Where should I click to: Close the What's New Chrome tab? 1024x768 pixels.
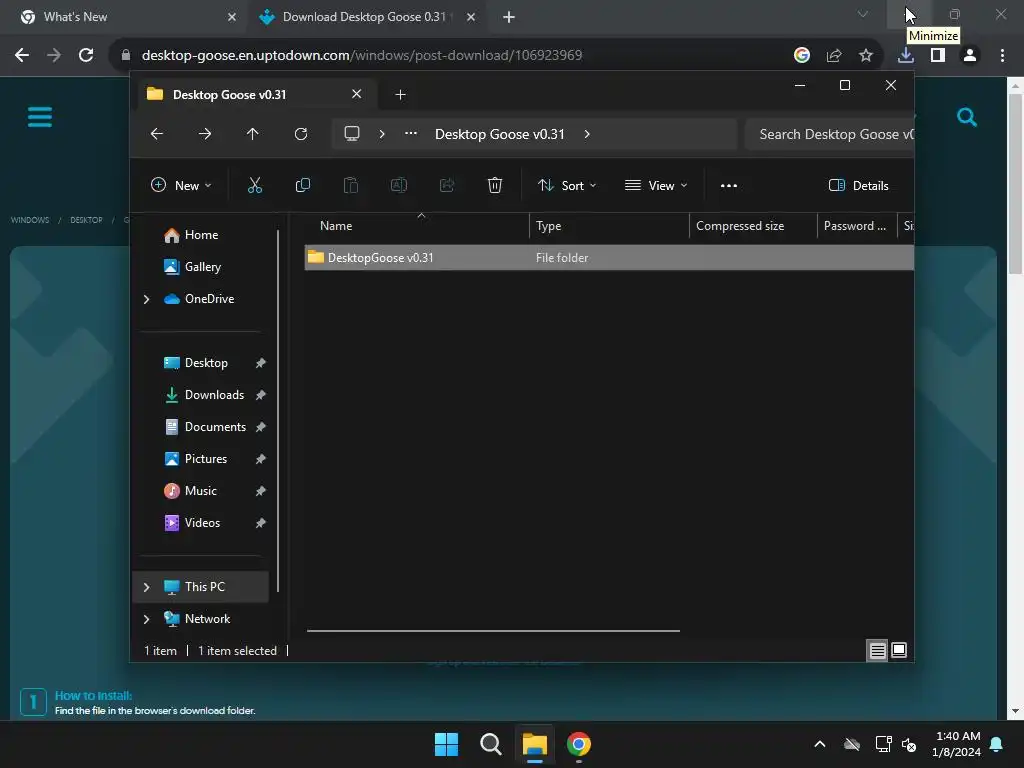[232, 17]
